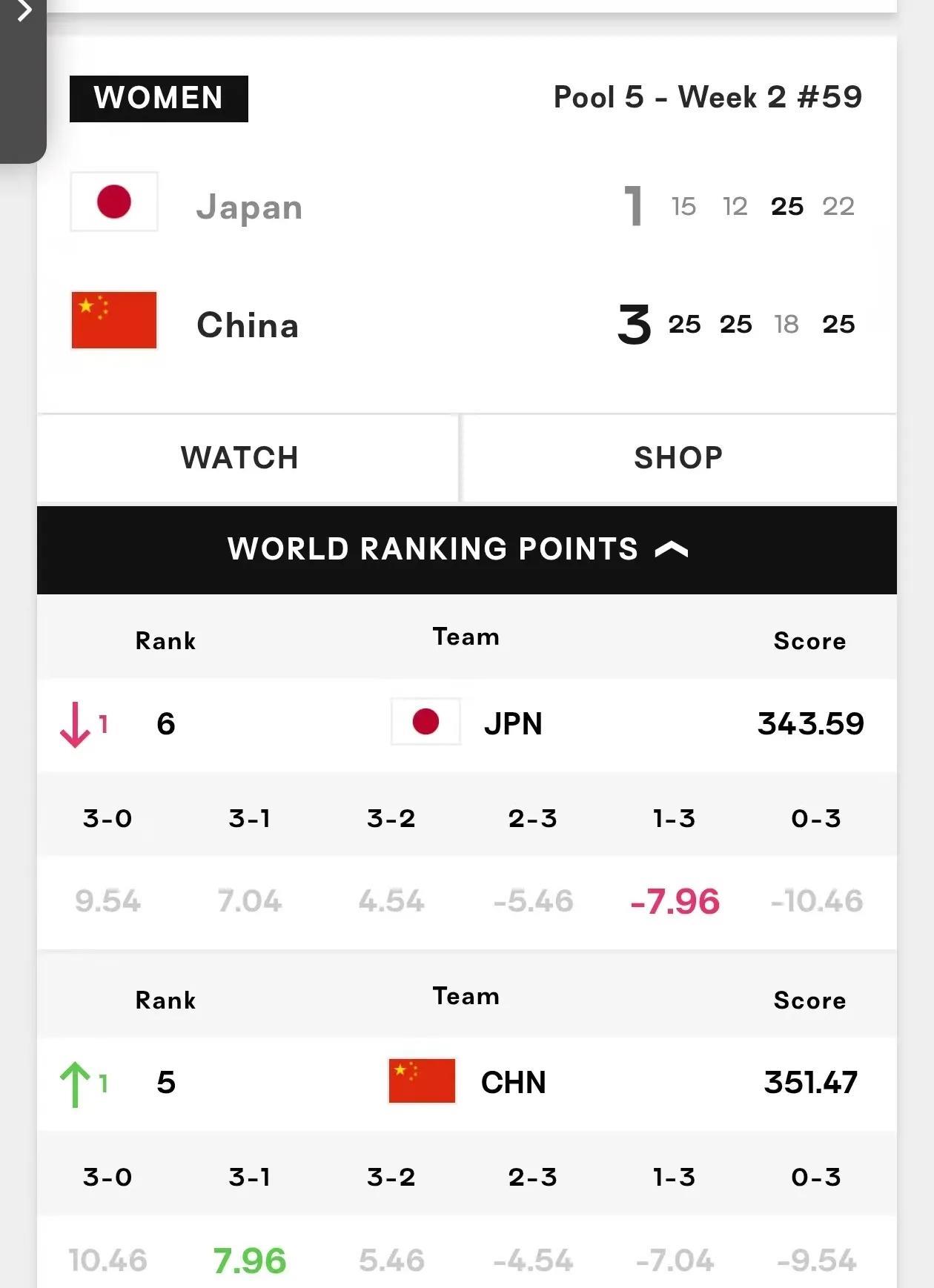Screen dimensions: 934x1288
Task: Click China's sets won total 3
Action: click(634, 325)
